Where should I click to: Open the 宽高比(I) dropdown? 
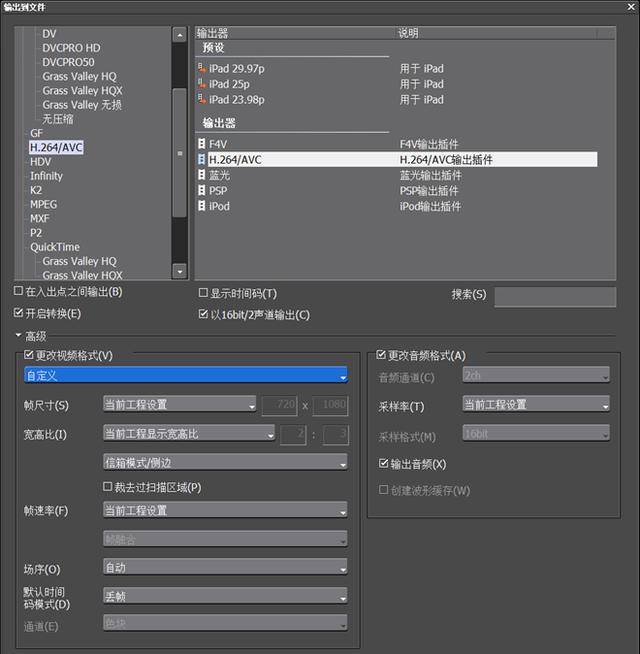coord(189,433)
